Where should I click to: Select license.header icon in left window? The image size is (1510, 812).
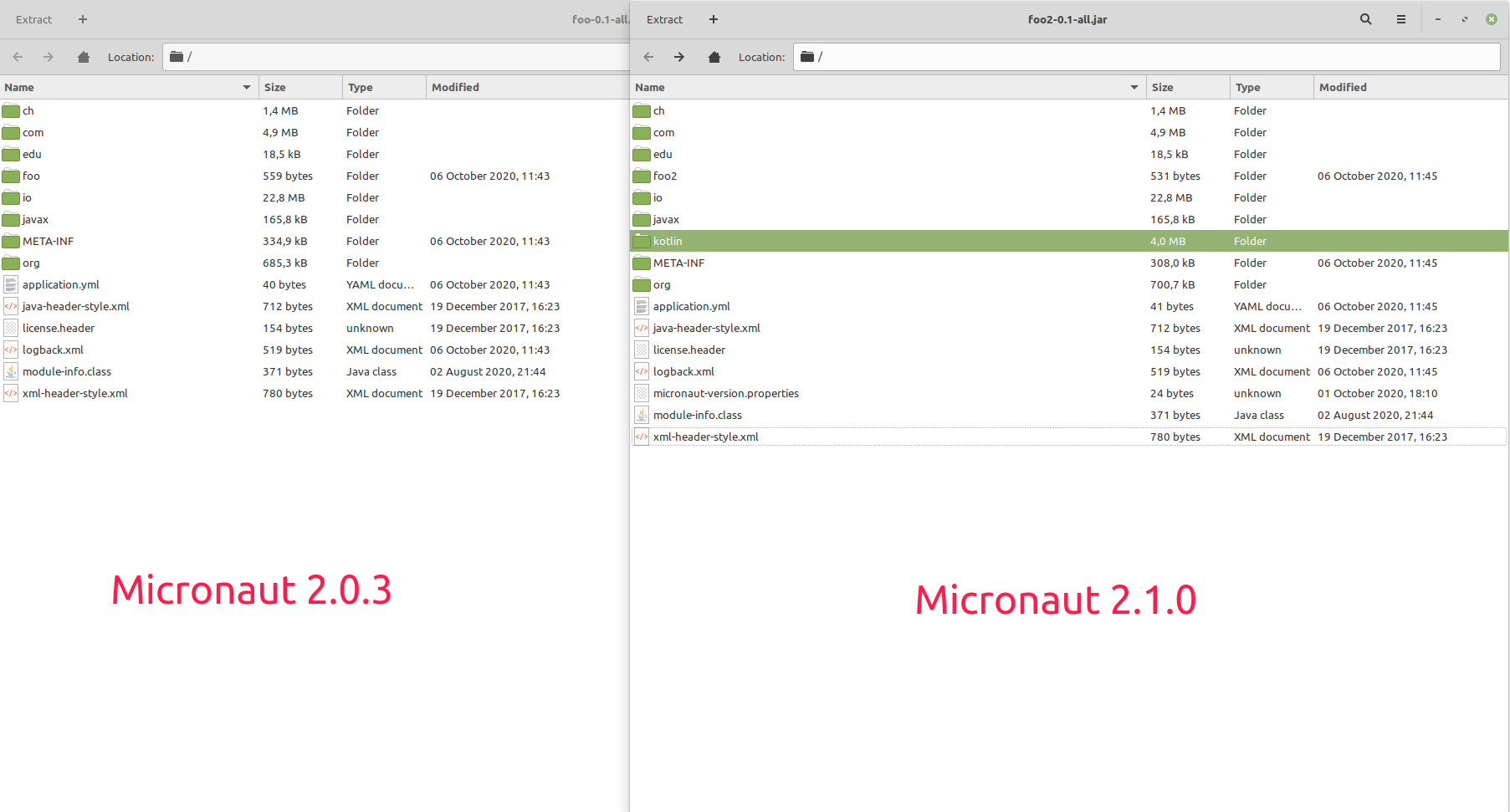pyautogui.click(x=11, y=328)
